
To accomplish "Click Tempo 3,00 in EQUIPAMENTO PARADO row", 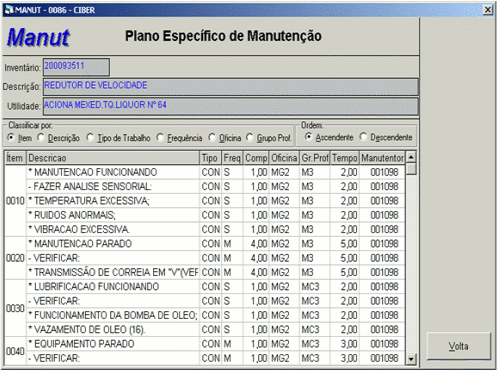I will pyautogui.click(x=345, y=344).
